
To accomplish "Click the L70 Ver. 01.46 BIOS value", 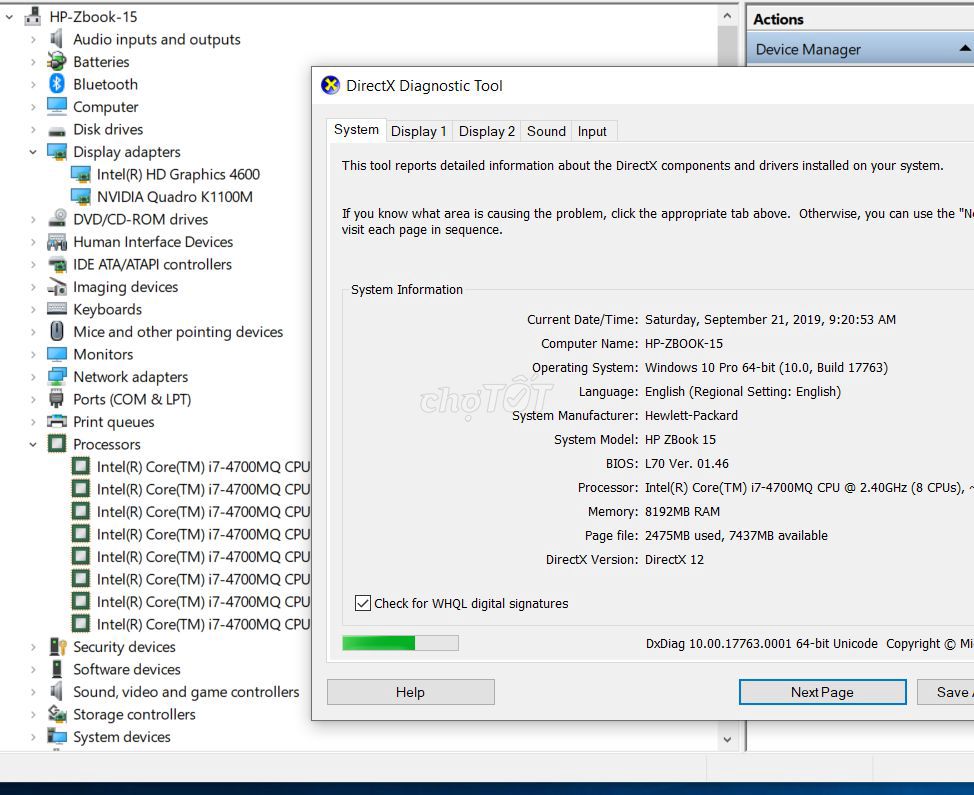I will pyautogui.click(x=686, y=463).
